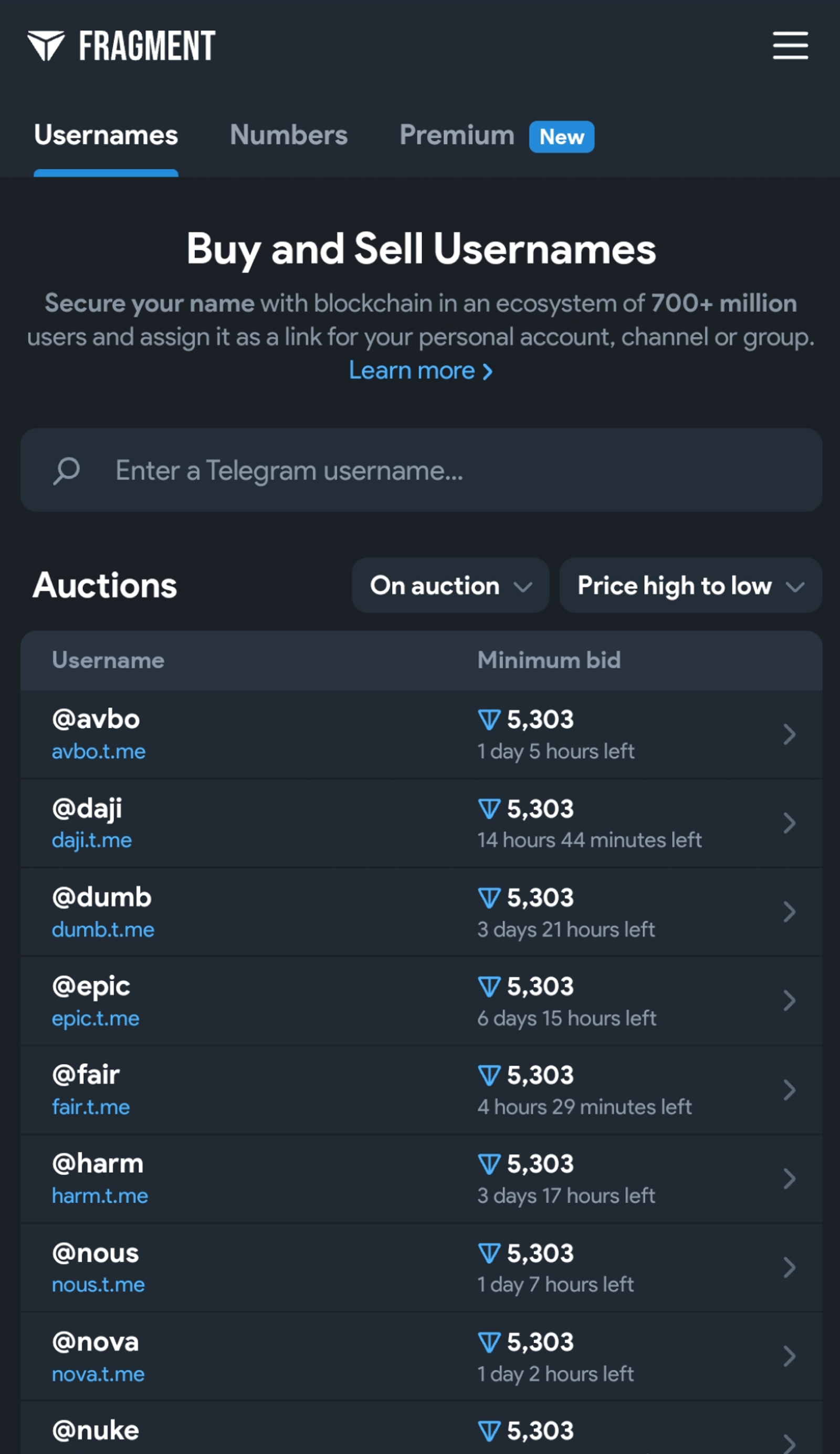Click the search magnifier icon
840x1454 pixels.
coord(67,470)
